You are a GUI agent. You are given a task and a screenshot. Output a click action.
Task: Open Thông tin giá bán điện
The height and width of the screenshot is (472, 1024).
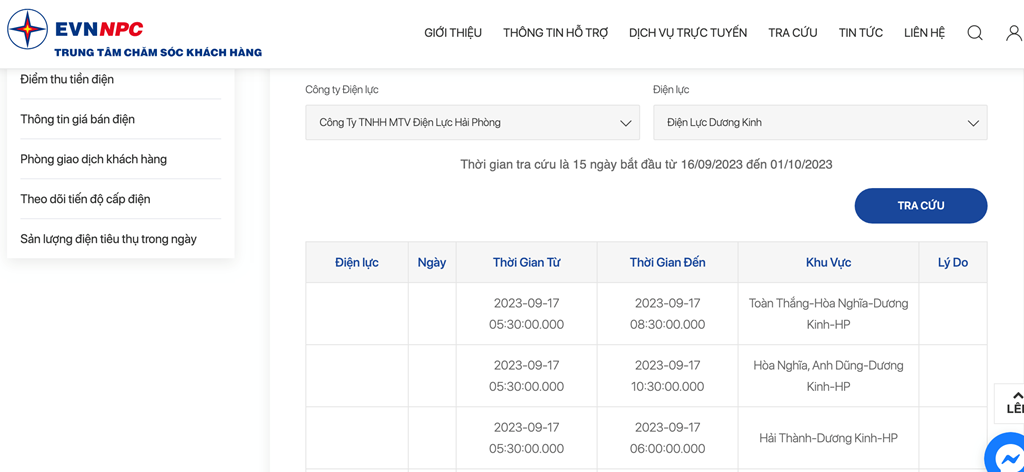click(x=78, y=119)
